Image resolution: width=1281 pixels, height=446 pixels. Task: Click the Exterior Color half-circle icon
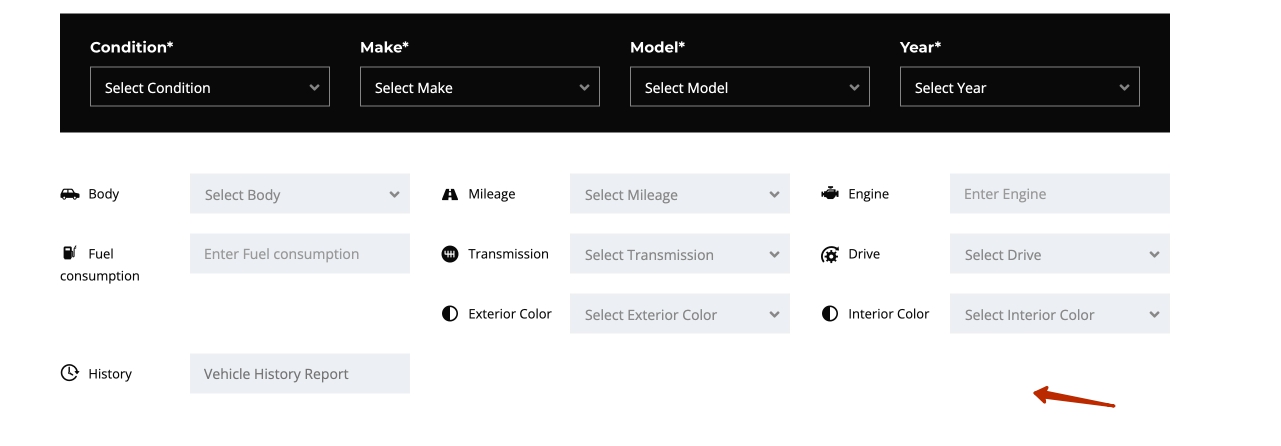coord(450,314)
